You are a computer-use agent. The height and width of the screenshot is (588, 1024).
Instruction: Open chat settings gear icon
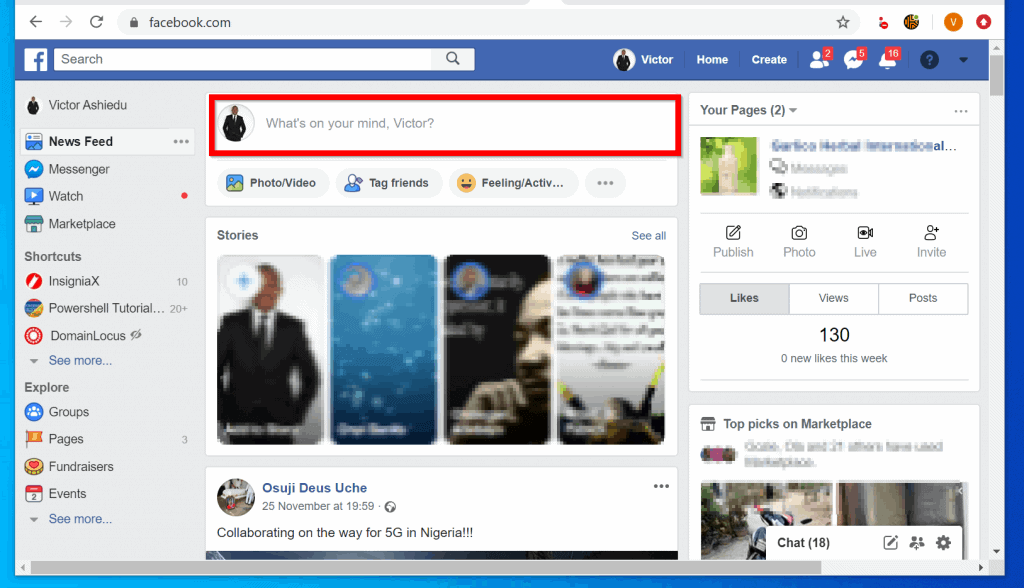[943, 543]
